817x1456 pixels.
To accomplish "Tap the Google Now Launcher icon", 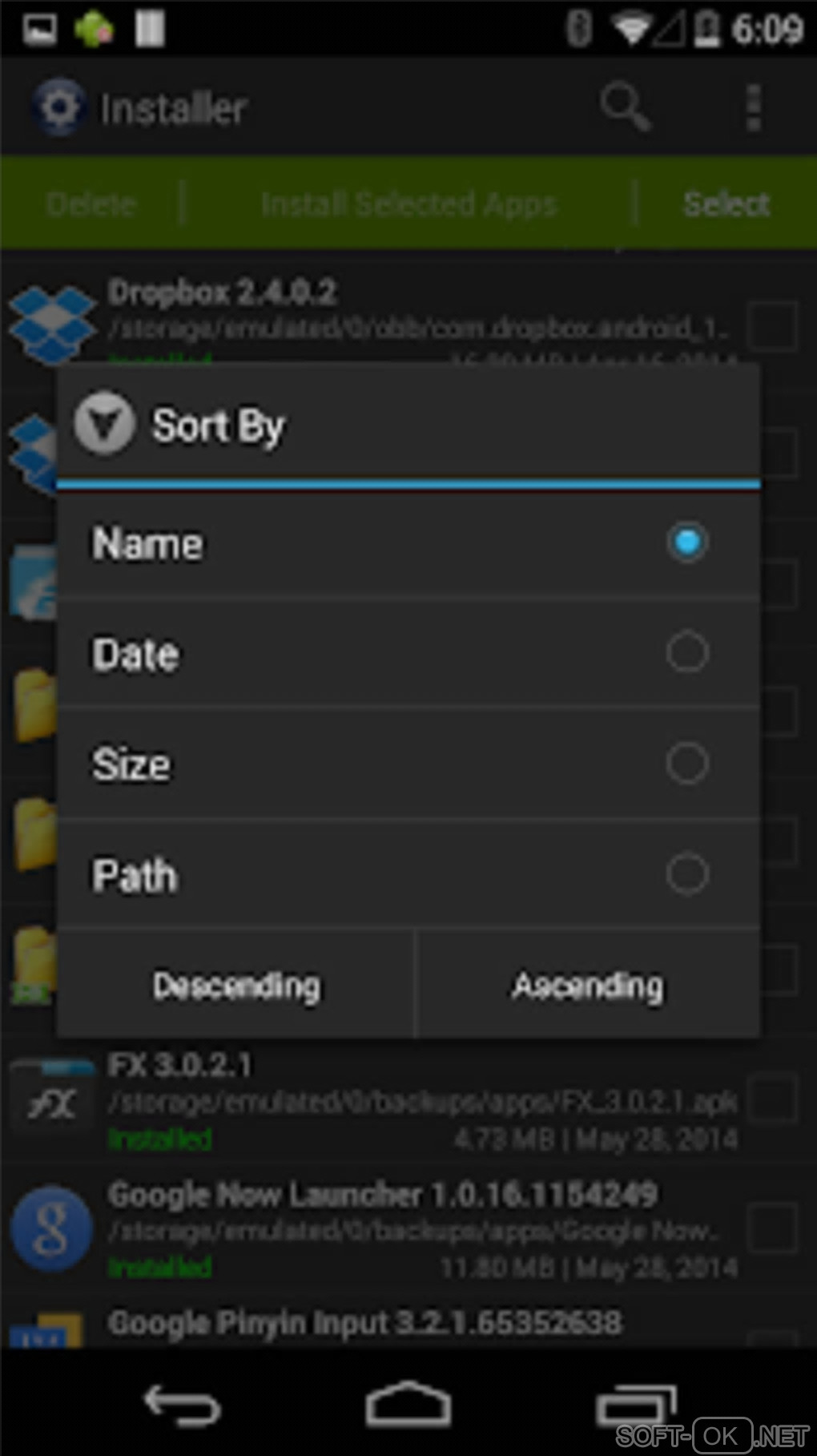I will [53, 1229].
